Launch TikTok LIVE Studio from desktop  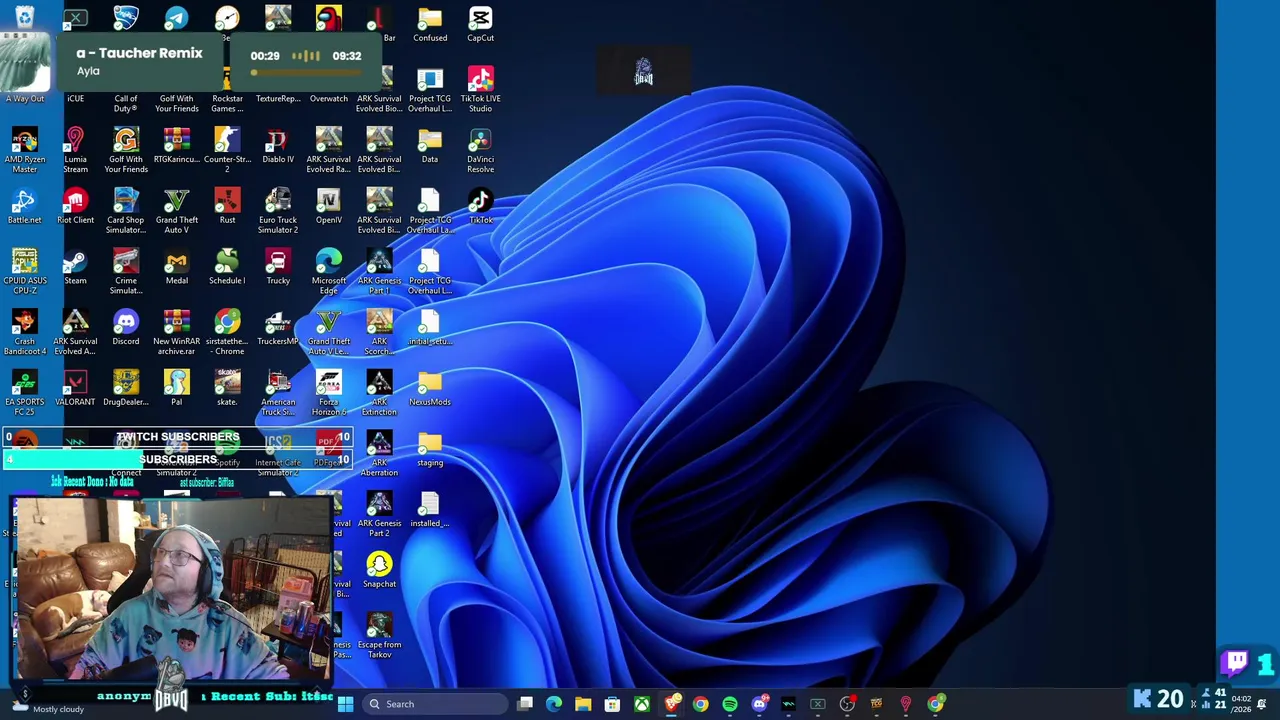coord(480,90)
